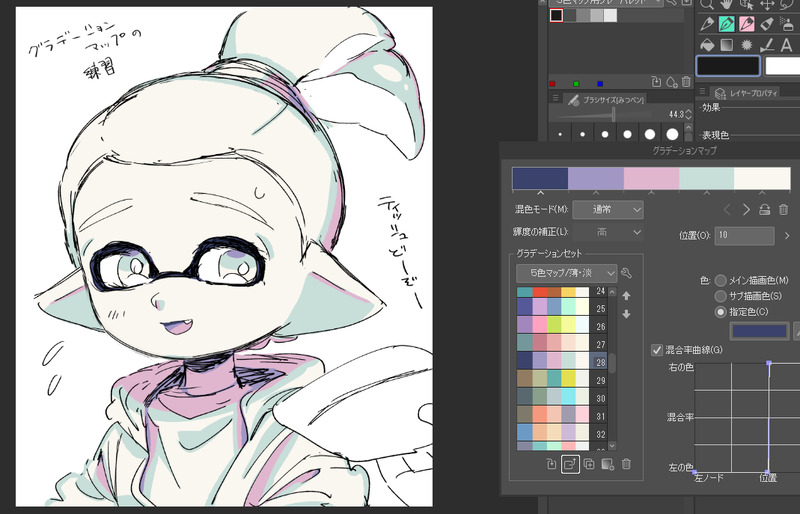The height and width of the screenshot is (514, 800).
Task: Click replace gradient icon below set list
Action: pyautogui.click(x=551, y=464)
